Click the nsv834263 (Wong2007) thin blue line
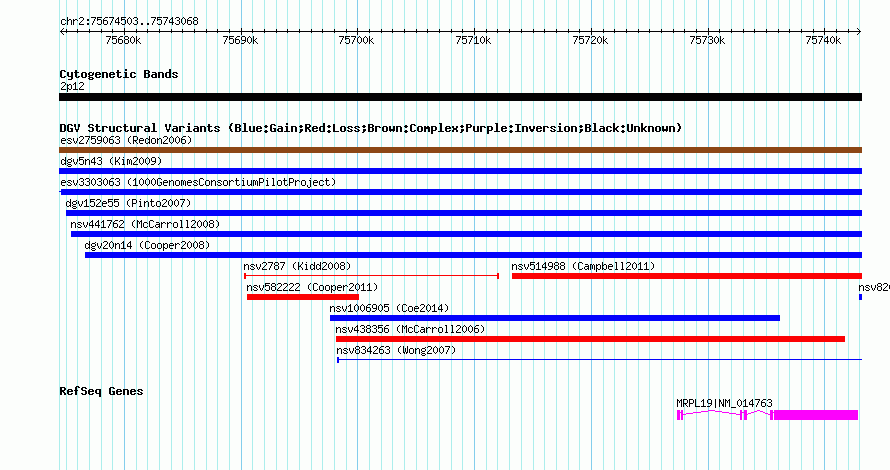Screen dimensions: 890x470 click(599, 360)
